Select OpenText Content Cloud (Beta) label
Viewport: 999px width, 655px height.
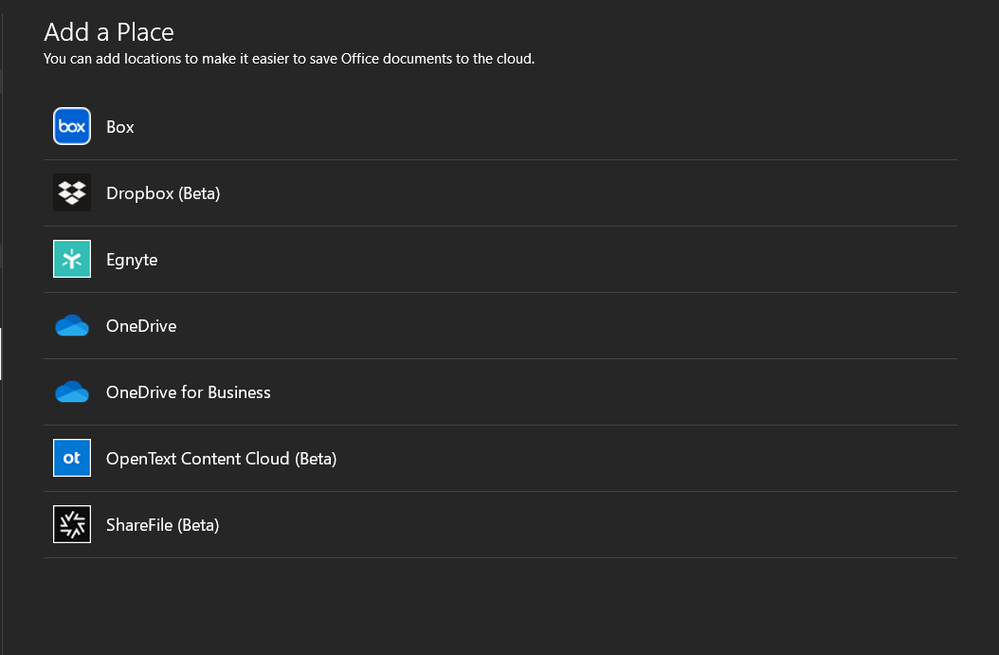click(x=221, y=459)
